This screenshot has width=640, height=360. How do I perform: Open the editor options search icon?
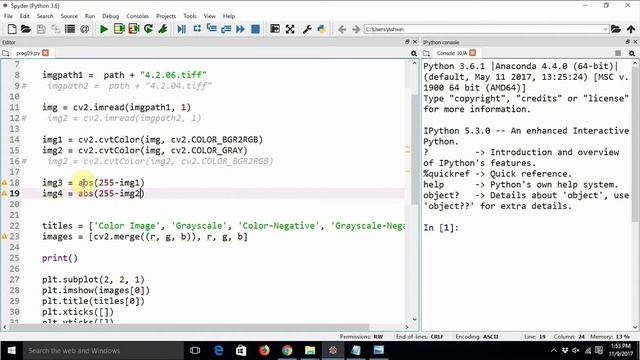pos(414,53)
